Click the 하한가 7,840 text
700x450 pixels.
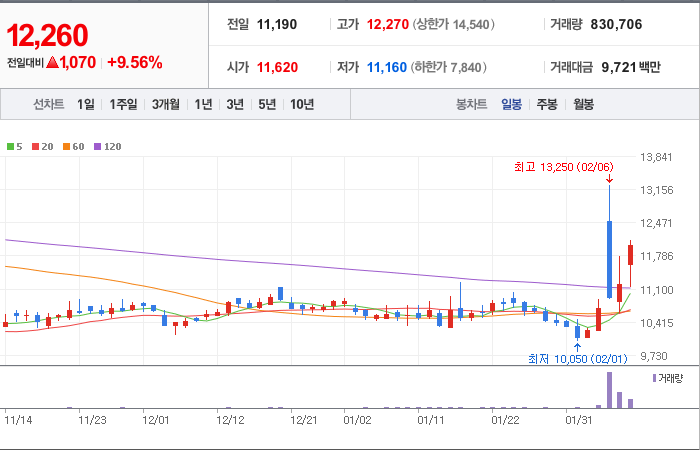point(449,67)
